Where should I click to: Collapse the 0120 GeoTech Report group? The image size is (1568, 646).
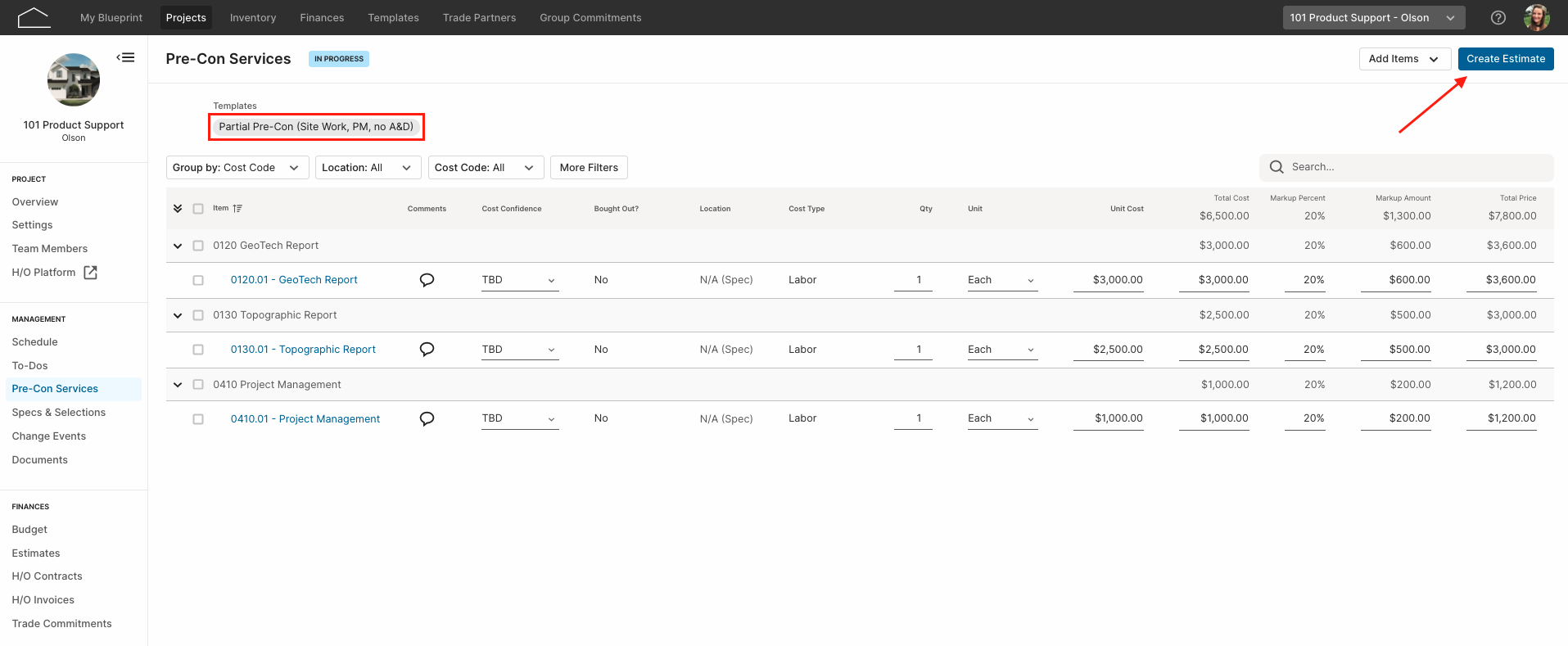pyautogui.click(x=178, y=246)
